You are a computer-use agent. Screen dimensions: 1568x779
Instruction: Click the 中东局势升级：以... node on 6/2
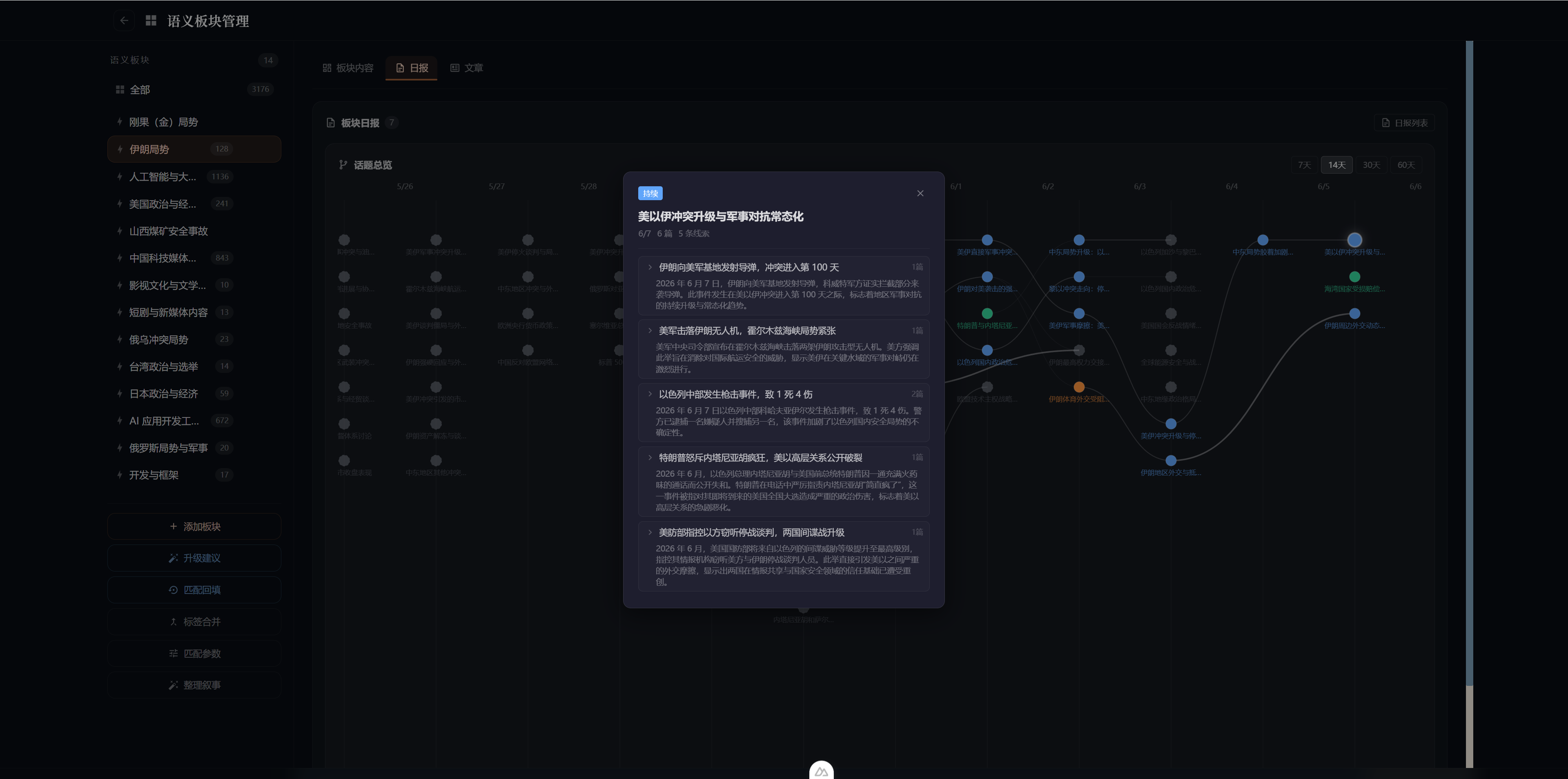pos(1078,239)
